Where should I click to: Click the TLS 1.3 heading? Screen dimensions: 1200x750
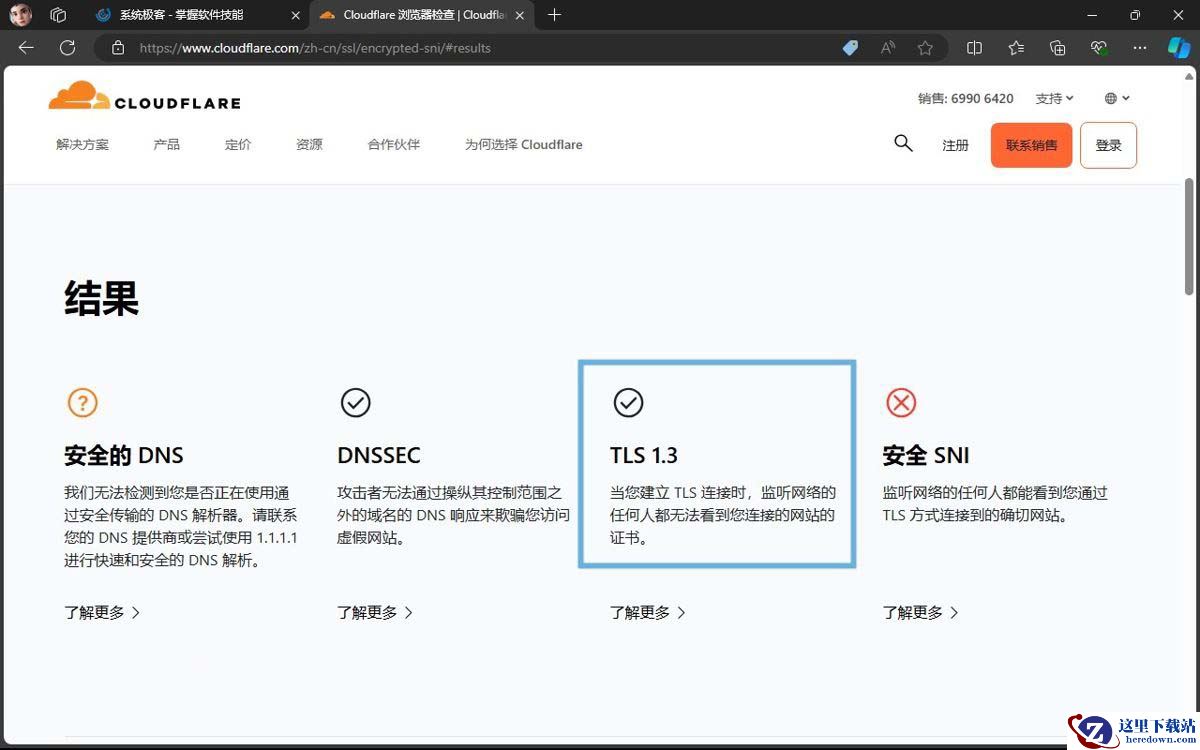(x=644, y=455)
